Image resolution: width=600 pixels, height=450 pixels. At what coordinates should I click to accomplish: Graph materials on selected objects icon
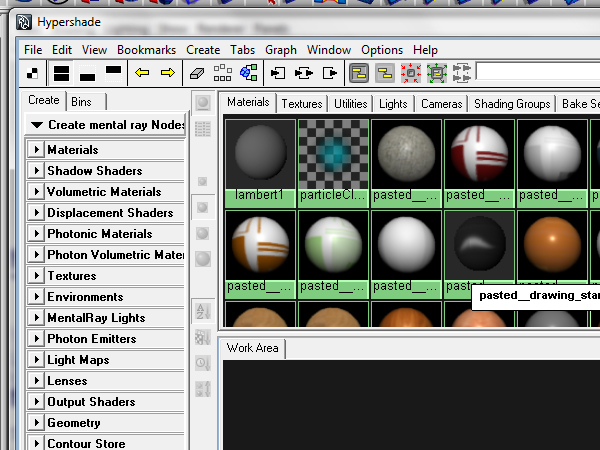(248, 73)
